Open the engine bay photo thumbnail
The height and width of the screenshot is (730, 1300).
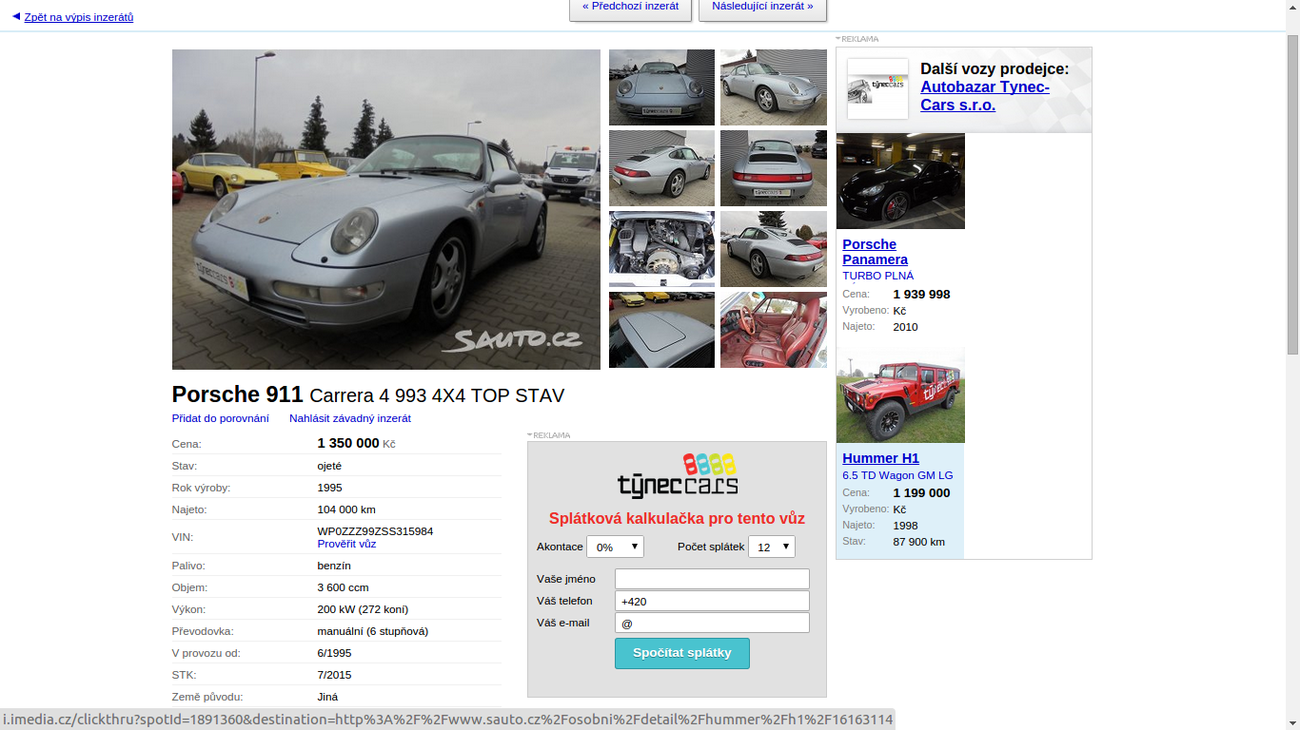pyautogui.click(x=661, y=249)
